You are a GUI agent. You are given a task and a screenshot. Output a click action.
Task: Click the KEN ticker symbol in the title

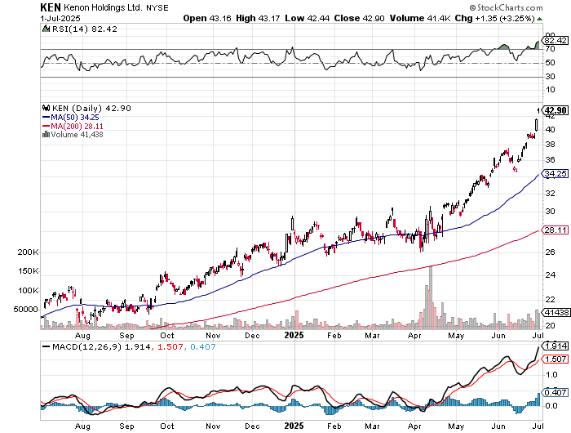(51, 7)
